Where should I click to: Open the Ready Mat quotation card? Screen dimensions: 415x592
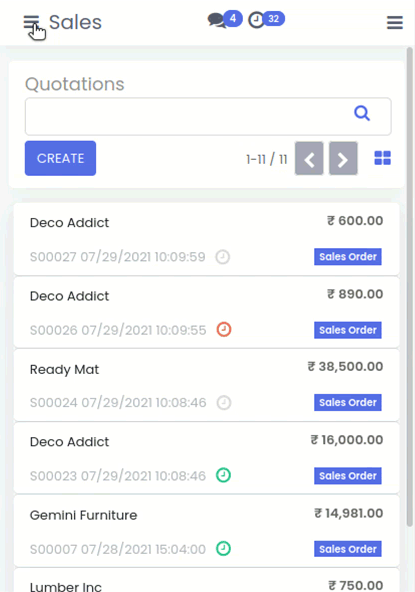(x=207, y=385)
